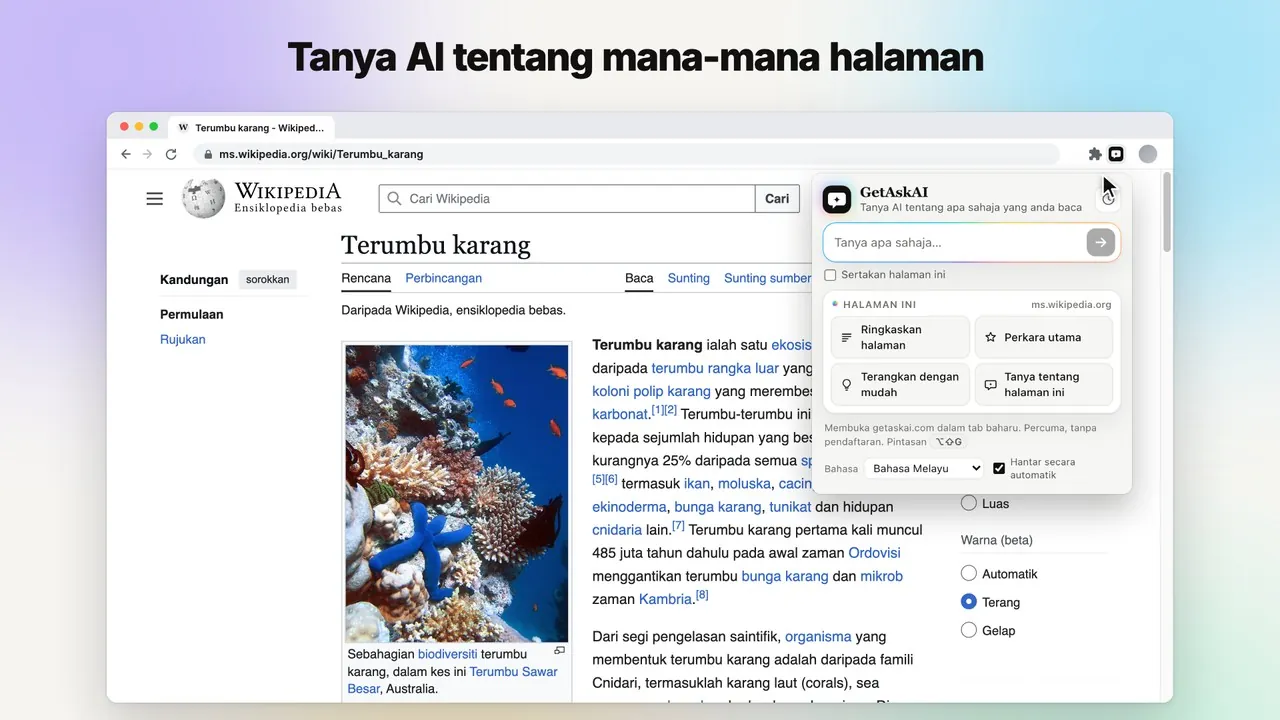This screenshot has width=1280, height=720.
Task: Tick the 'Sertakan halaman ini' checkbox
Action: [830, 275]
